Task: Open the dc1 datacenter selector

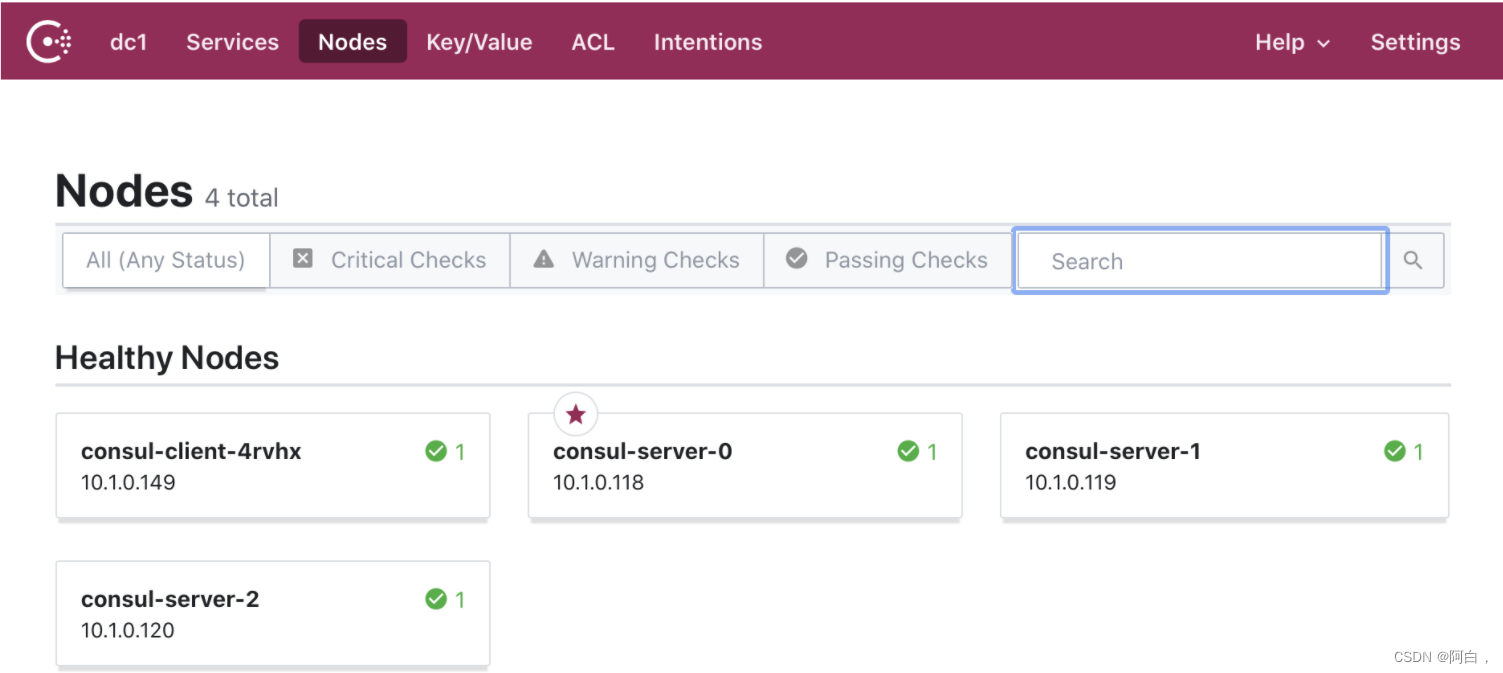Action: [x=128, y=42]
